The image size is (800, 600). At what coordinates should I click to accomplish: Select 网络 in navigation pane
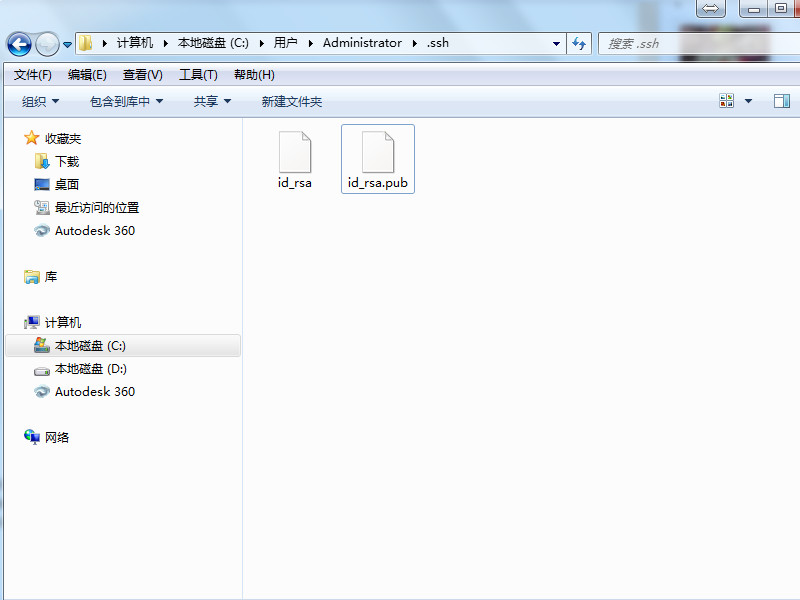pos(57,437)
